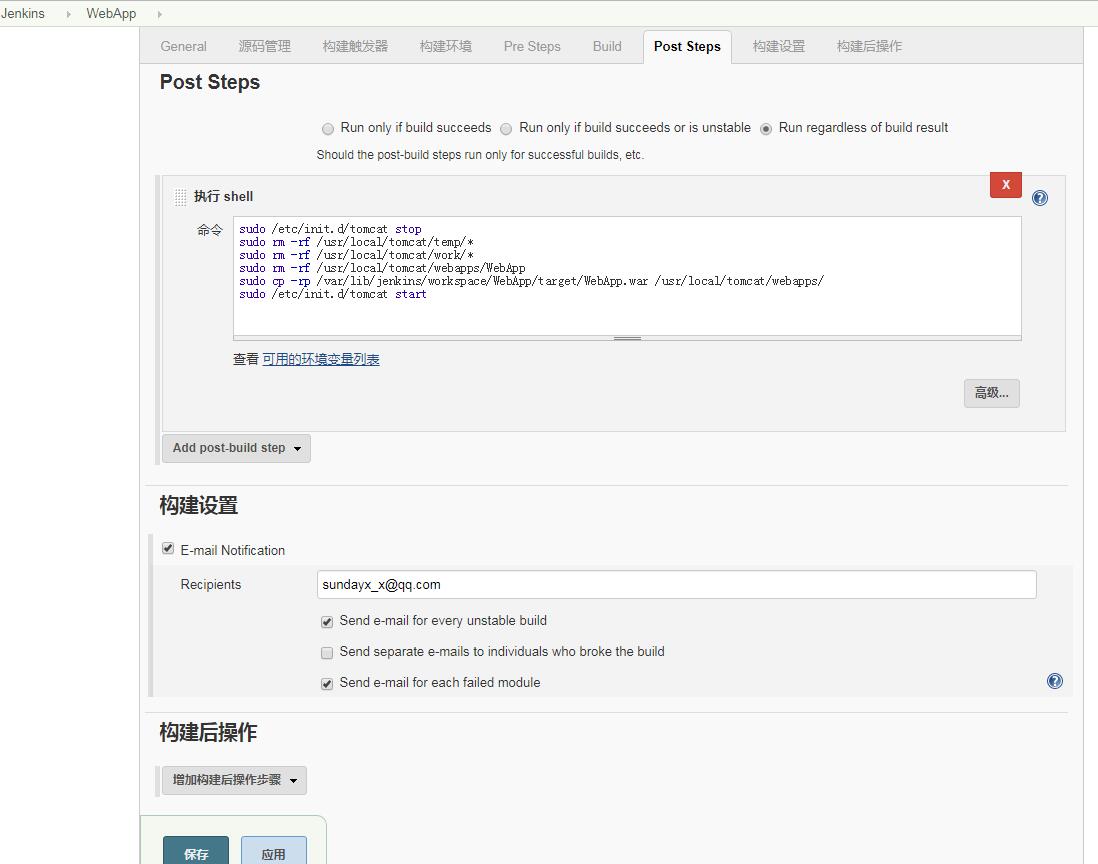Expand the 增加构建后操作步骤 dropdown
This screenshot has height=864, width=1098.
234,780
